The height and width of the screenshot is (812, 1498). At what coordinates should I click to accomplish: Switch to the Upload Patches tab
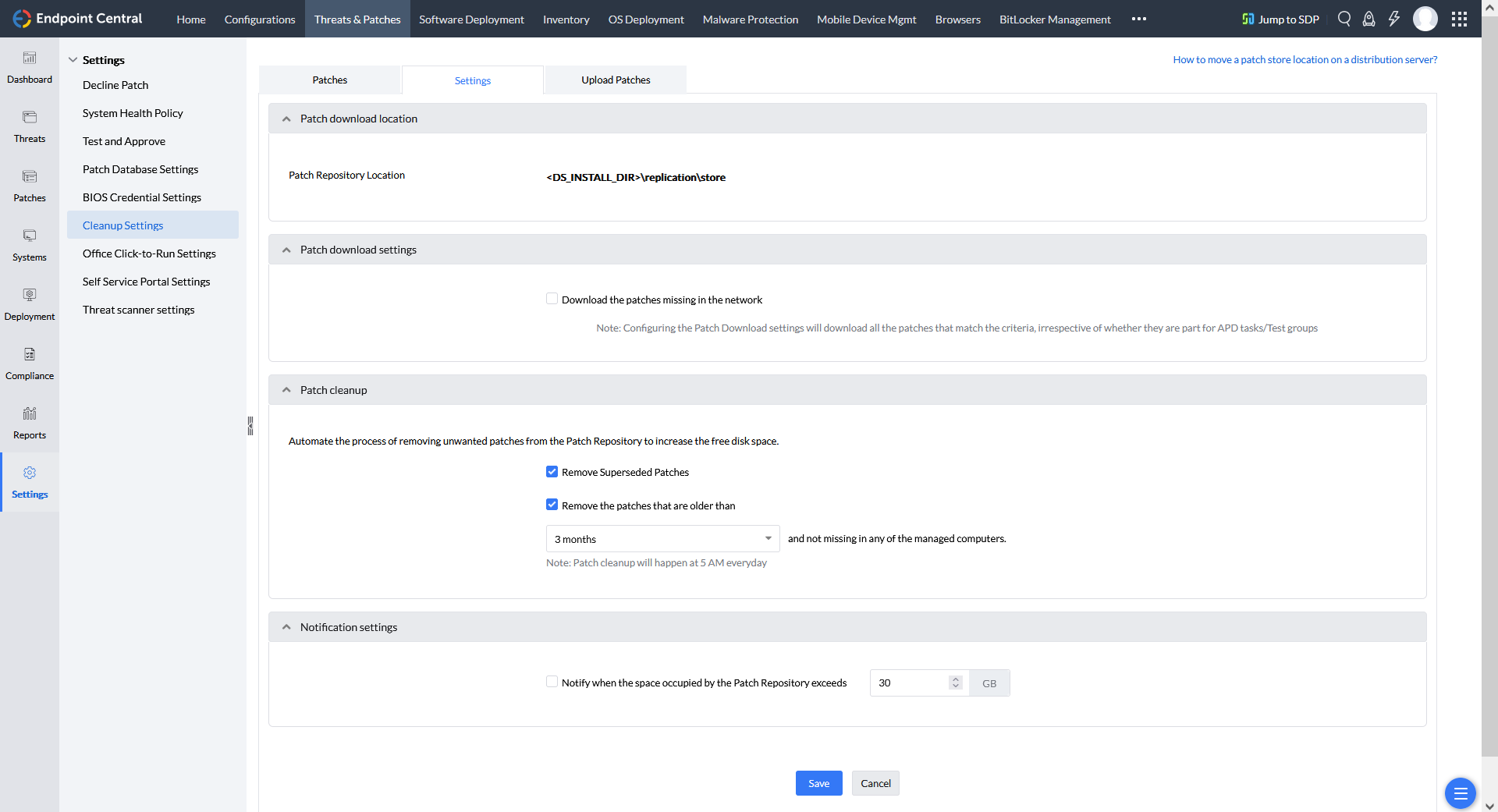[x=616, y=80]
